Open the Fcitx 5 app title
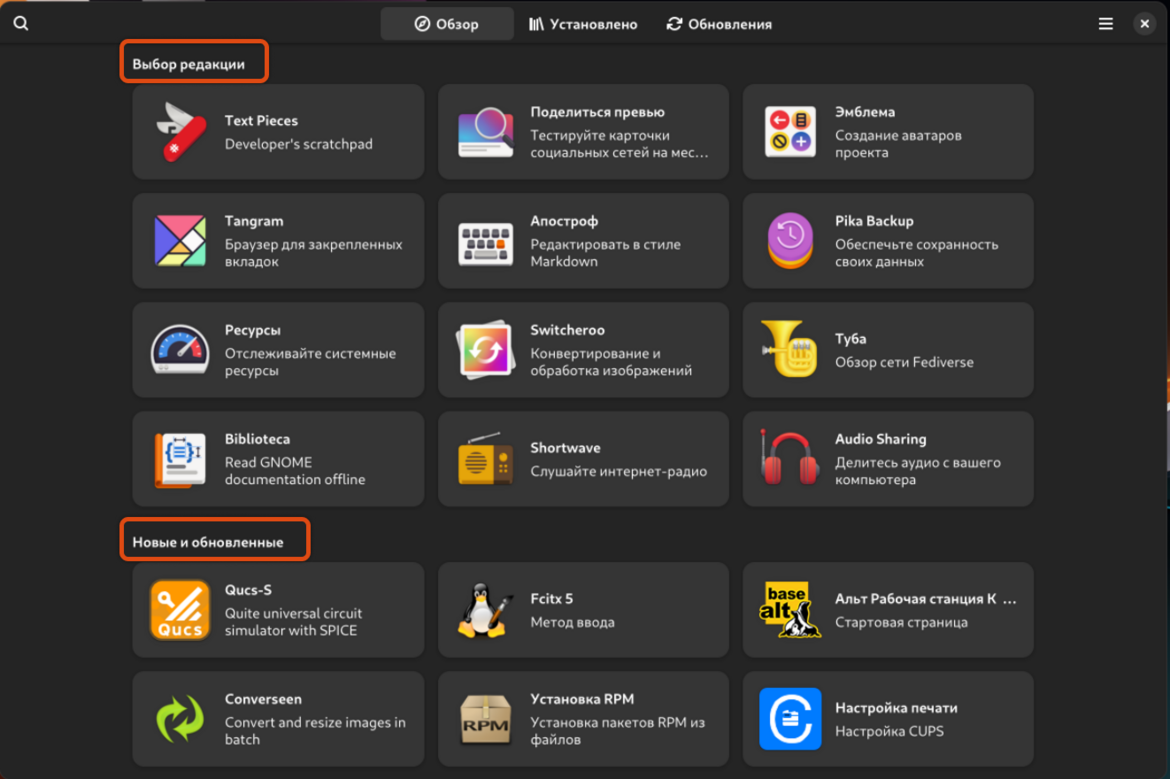 551,598
